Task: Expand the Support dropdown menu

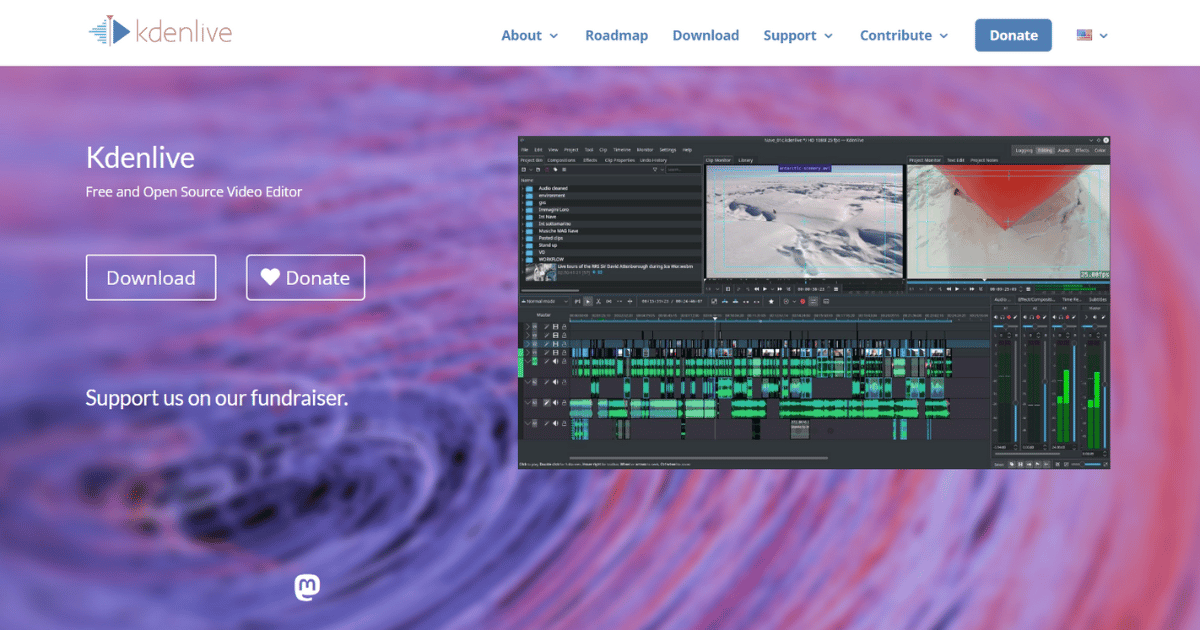Action: click(x=798, y=35)
